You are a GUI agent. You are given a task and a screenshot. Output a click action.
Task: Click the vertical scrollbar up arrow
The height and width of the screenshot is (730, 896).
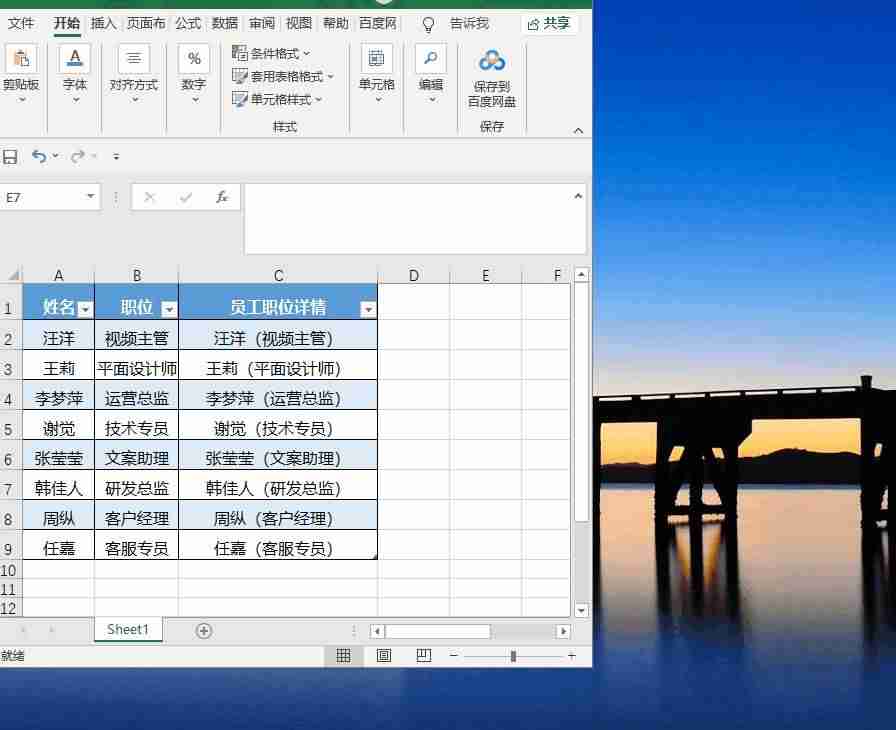point(581,275)
